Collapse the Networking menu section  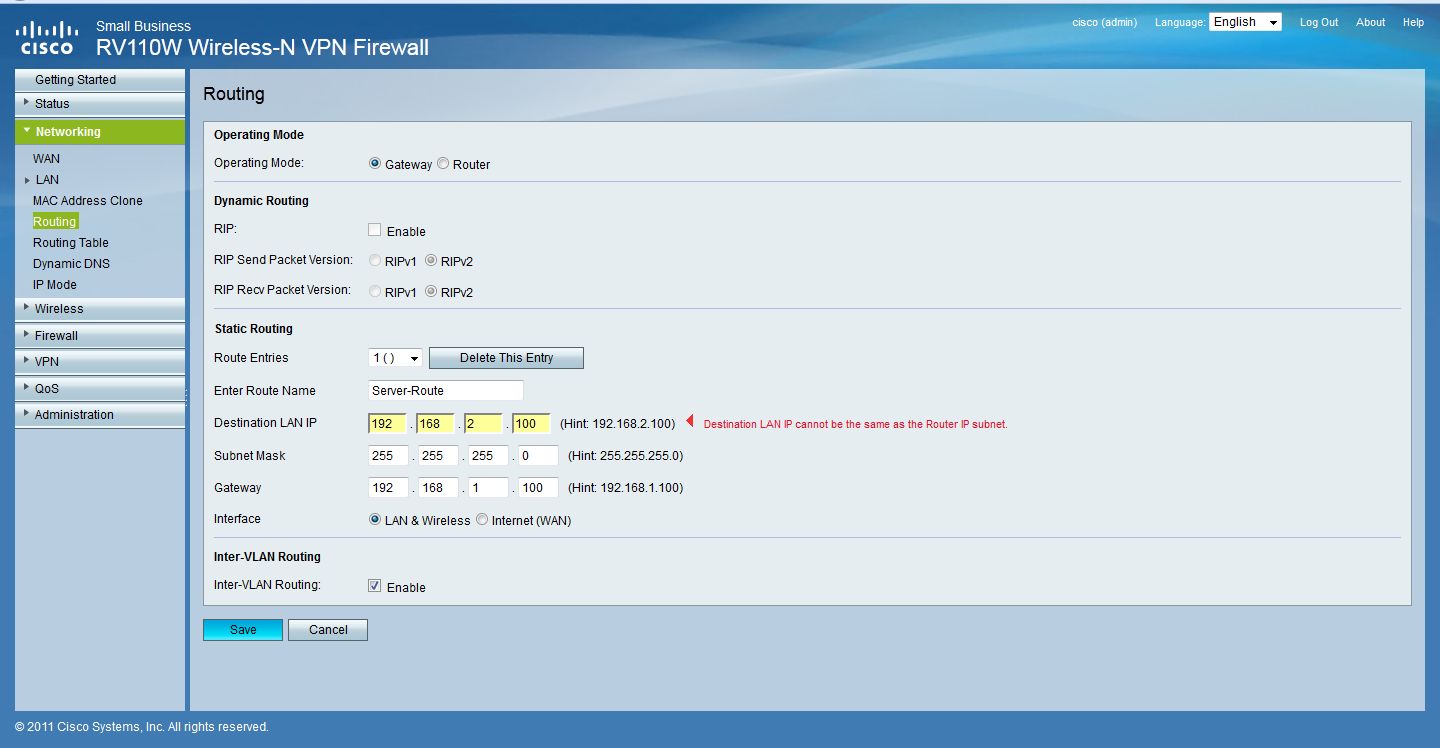coord(100,132)
